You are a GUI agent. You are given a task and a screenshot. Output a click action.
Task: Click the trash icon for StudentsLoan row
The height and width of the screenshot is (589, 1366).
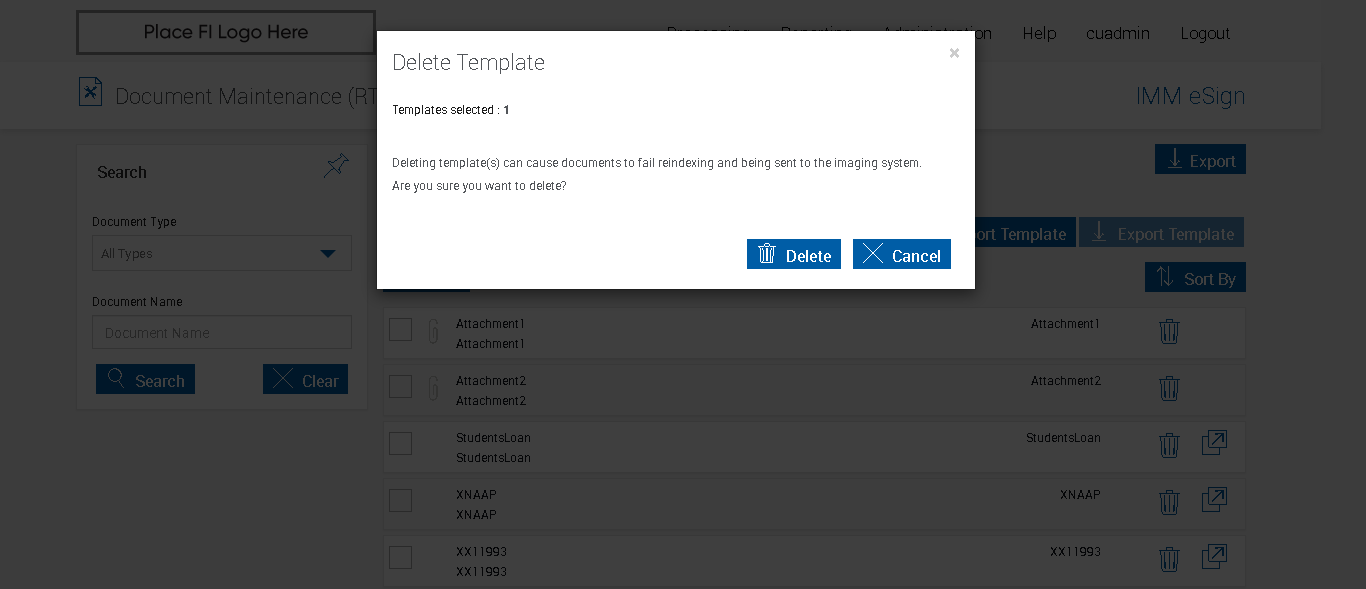click(1169, 445)
